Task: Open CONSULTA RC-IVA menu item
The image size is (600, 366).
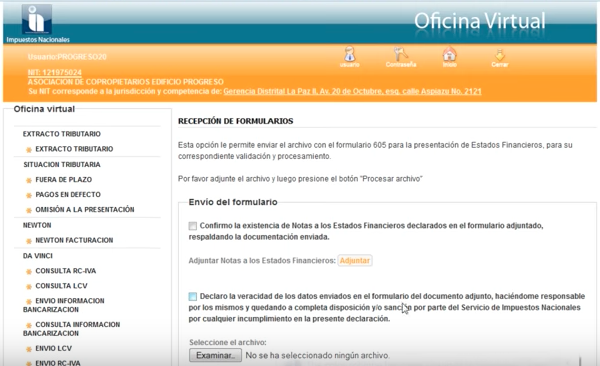Action: (66, 271)
